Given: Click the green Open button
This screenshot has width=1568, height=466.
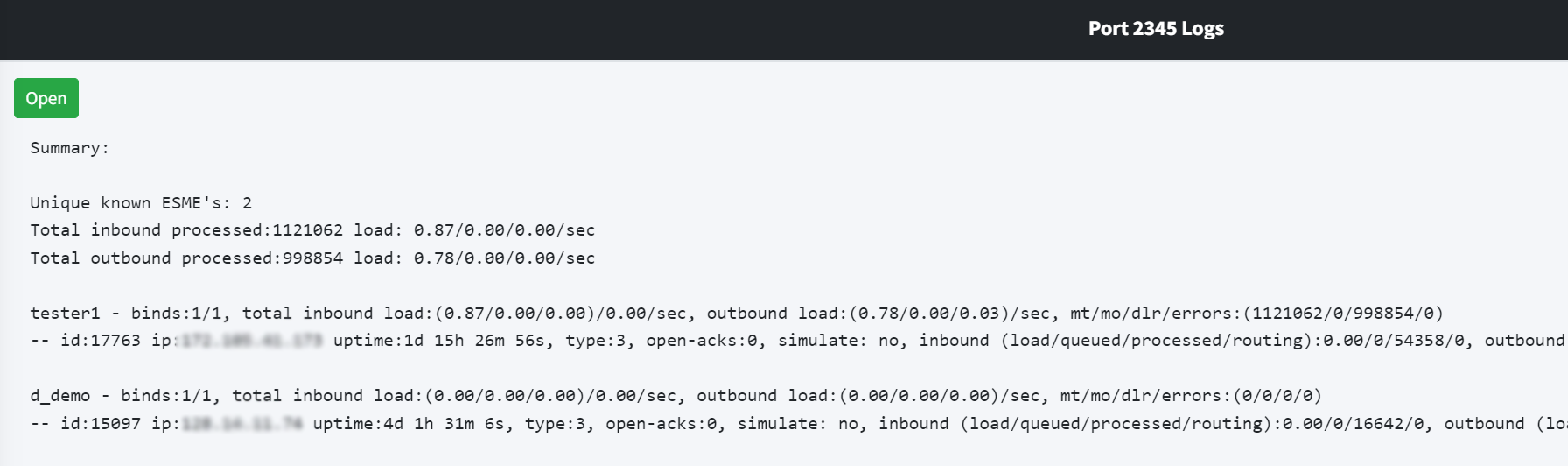Looking at the screenshot, I should click(x=46, y=98).
